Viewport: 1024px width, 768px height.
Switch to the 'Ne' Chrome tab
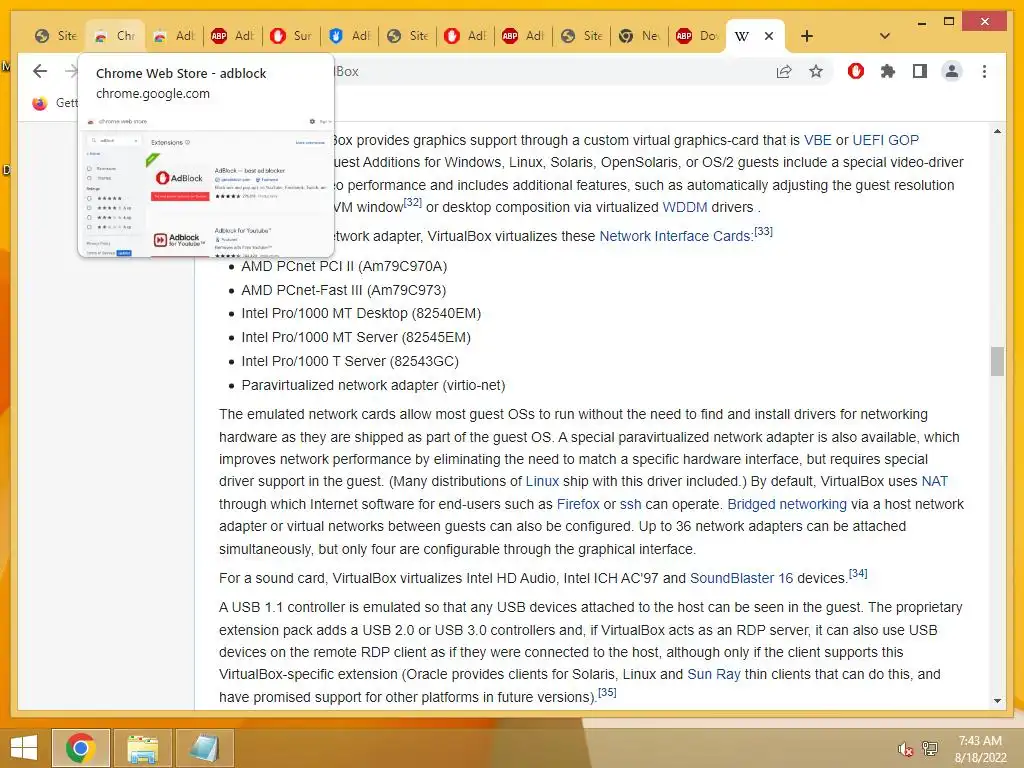point(640,36)
